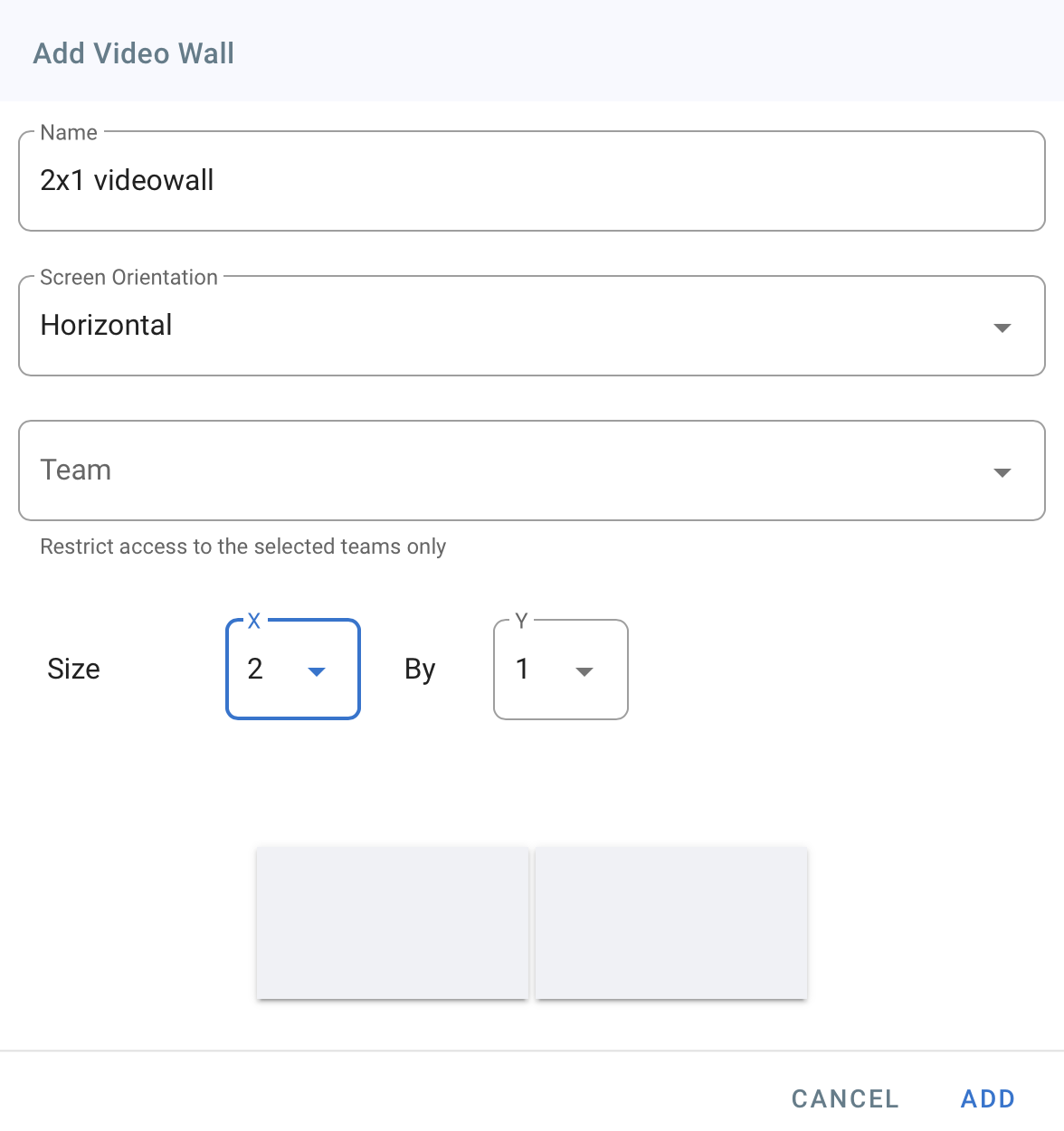Viewport: 1064px width, 1131px height.
Task: Click the selected value 2 in X field
Action: point(255,670)
